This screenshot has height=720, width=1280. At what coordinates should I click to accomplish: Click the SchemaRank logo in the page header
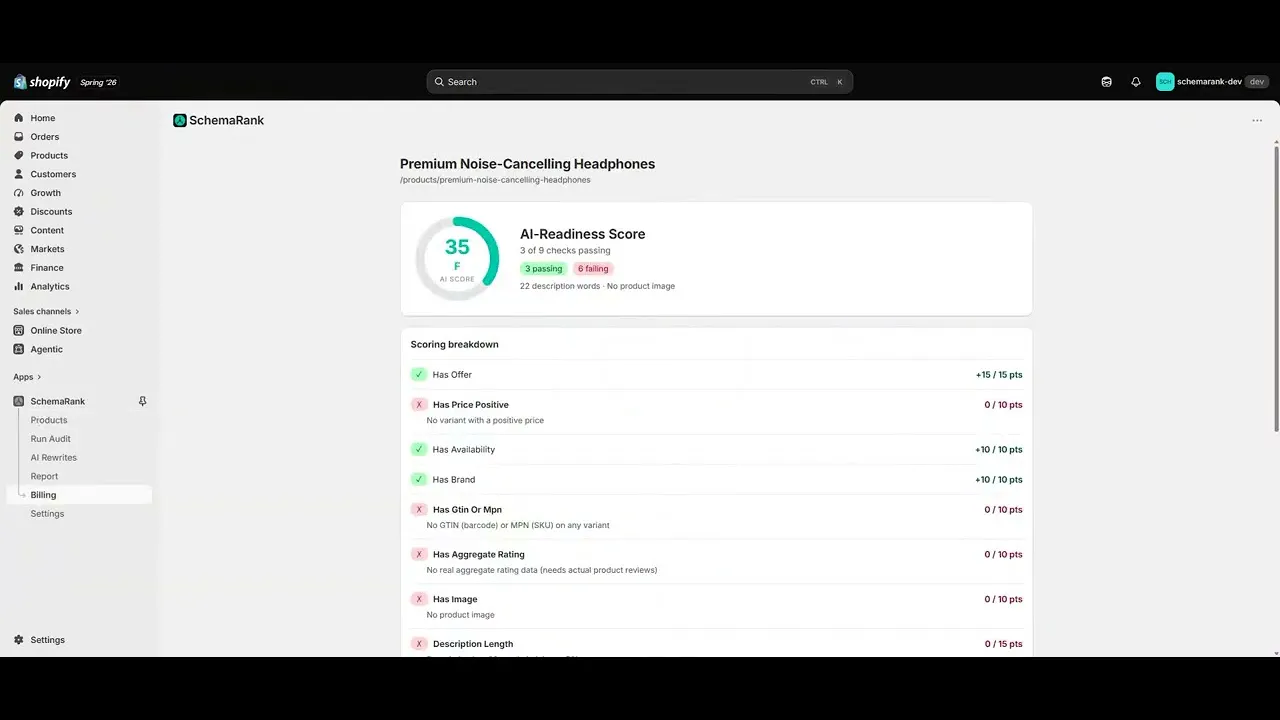[x=180, y=120]
